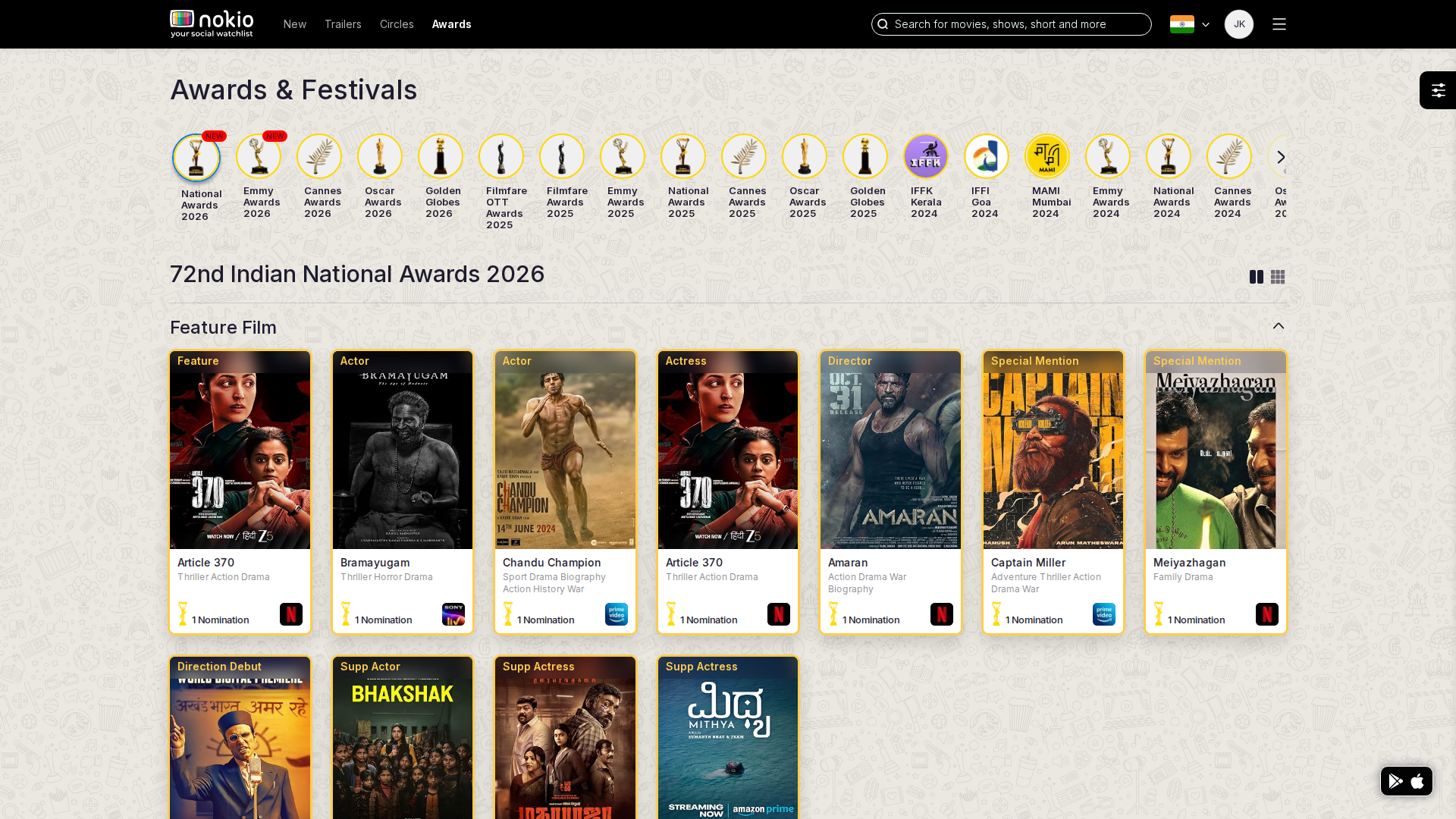Select Filmfare OTT Awards 2025 icon
Image resolution: width=1456 pixels, height=819 pixels.
click(501, 156)
